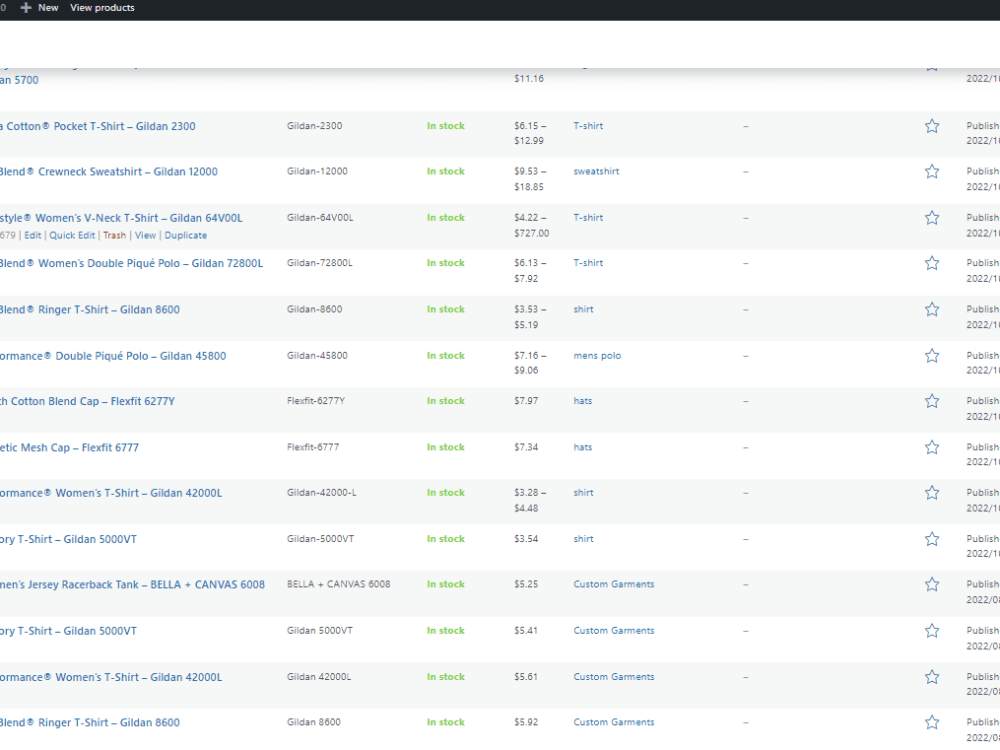Open Quick Edit for Gildan 64V00L product
Screen dimensions: 1000x750
pos(72,235)
